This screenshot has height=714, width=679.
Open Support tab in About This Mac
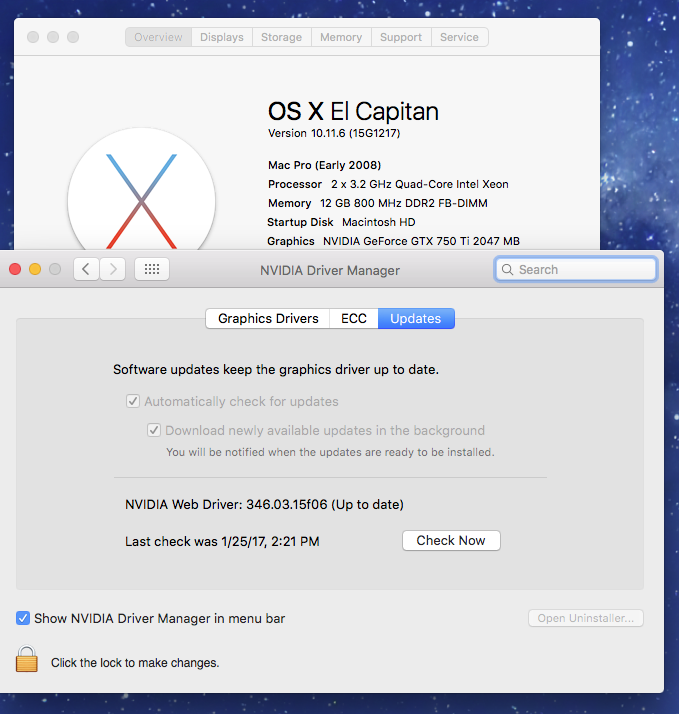(x=401, y=37)
